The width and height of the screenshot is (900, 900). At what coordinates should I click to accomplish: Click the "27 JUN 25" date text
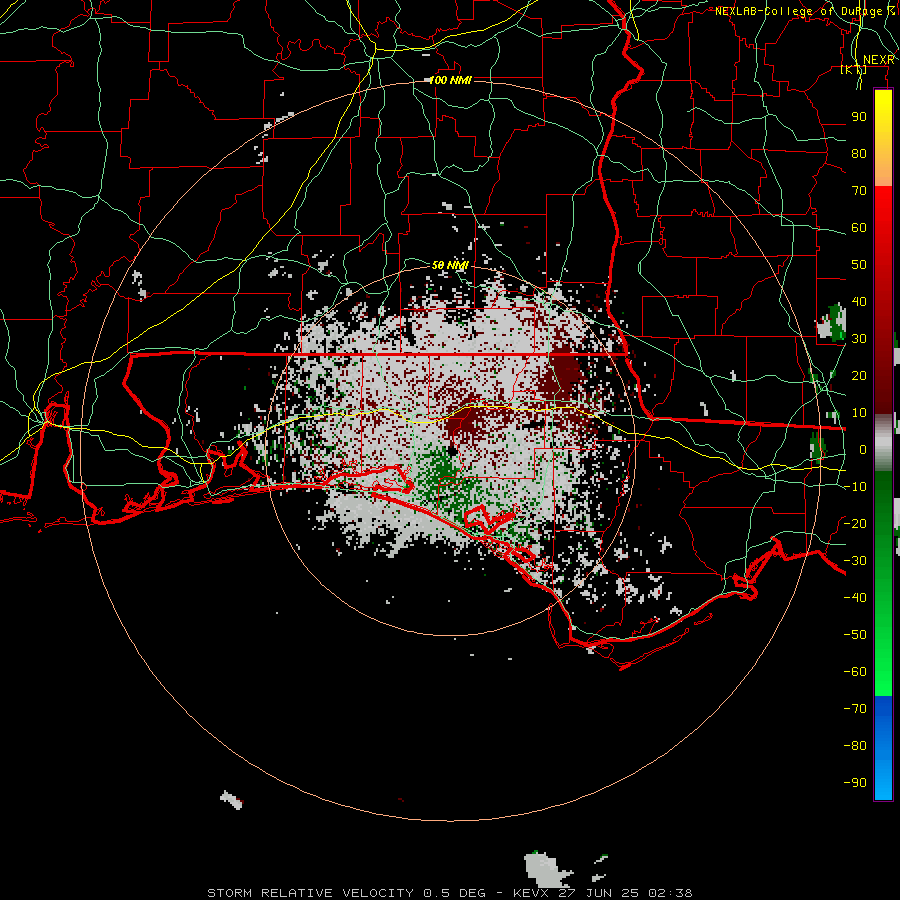coord(599,893)
